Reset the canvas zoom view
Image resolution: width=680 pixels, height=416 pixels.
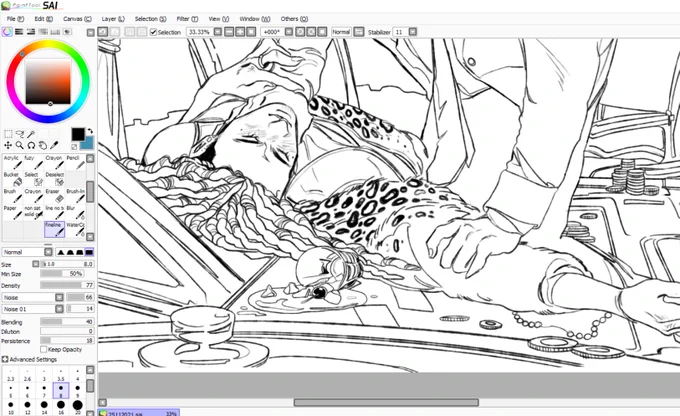(x=251, y=32)
